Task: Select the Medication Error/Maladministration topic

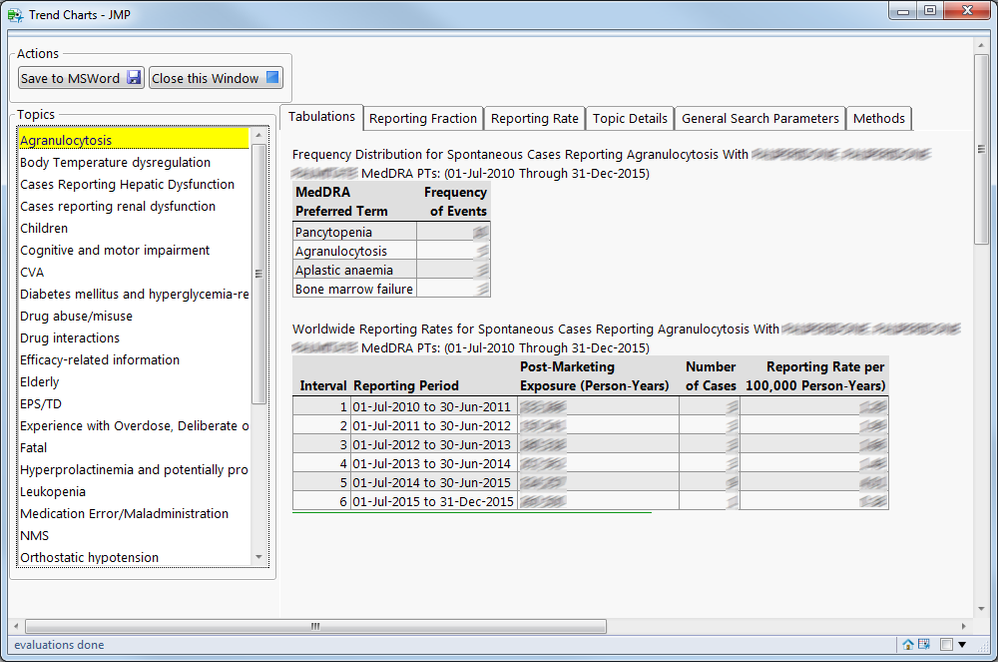Action: 124,513
